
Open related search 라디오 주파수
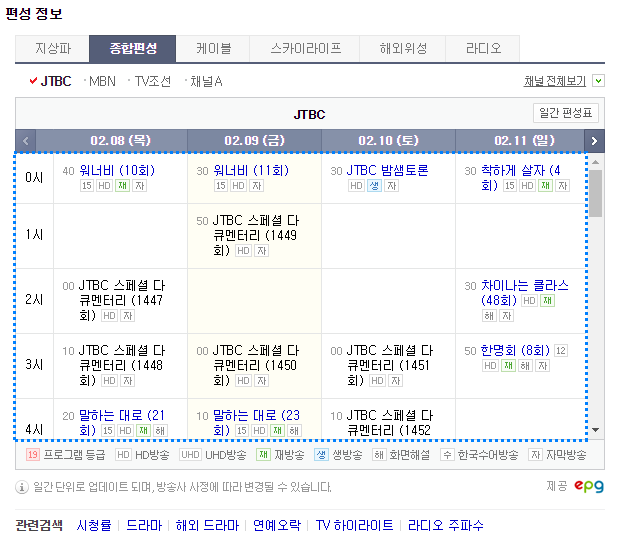[x=446, y=525]
